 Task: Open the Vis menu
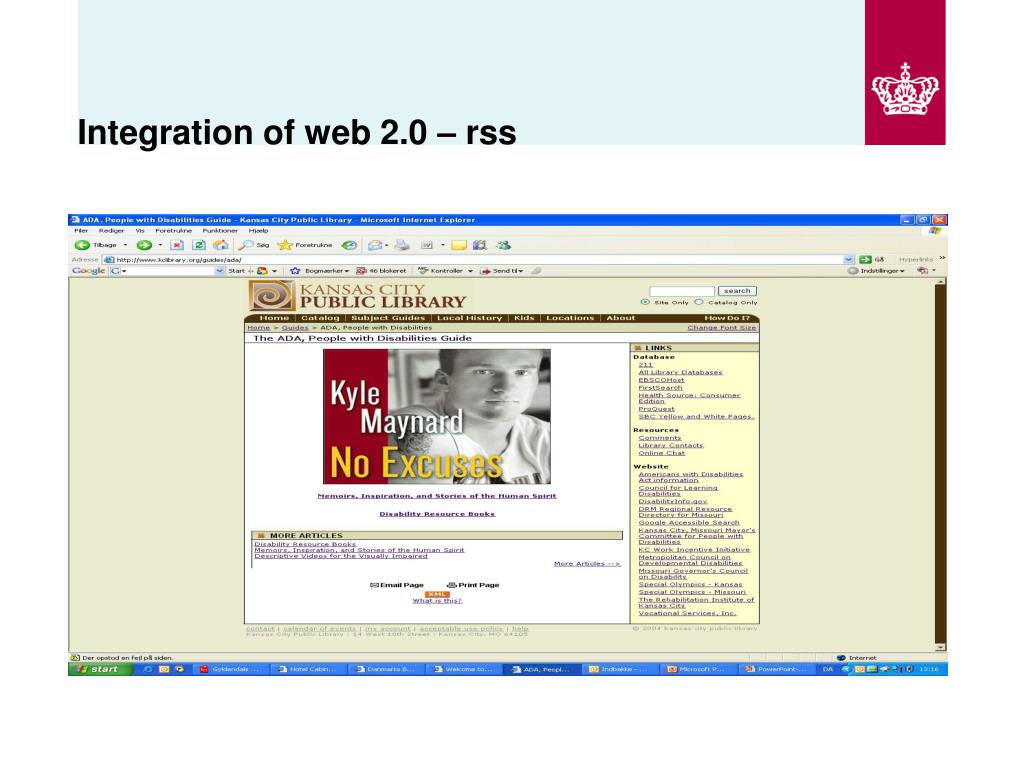[140, 231]
